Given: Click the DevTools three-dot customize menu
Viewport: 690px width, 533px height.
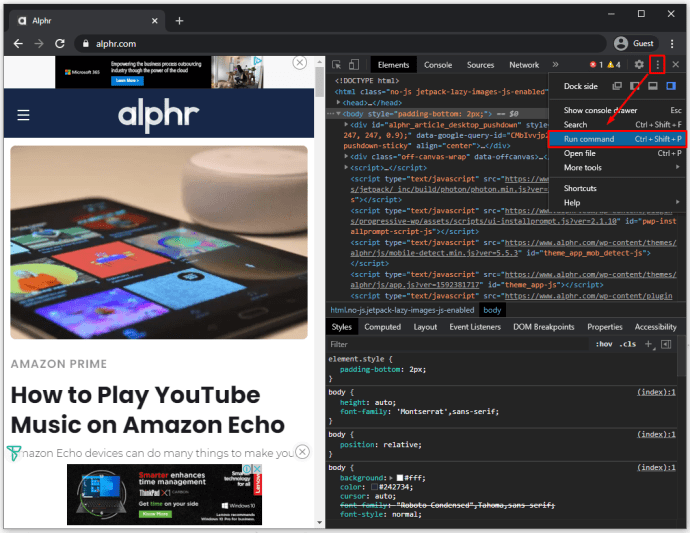Looking at the screenshot, I should tap(657, 65).
